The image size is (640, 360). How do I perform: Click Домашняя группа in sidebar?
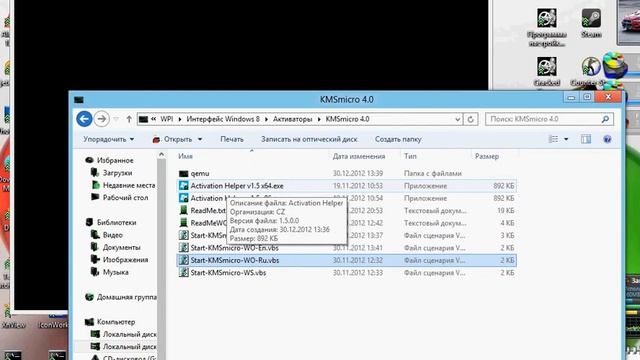(x=127, y=297)
